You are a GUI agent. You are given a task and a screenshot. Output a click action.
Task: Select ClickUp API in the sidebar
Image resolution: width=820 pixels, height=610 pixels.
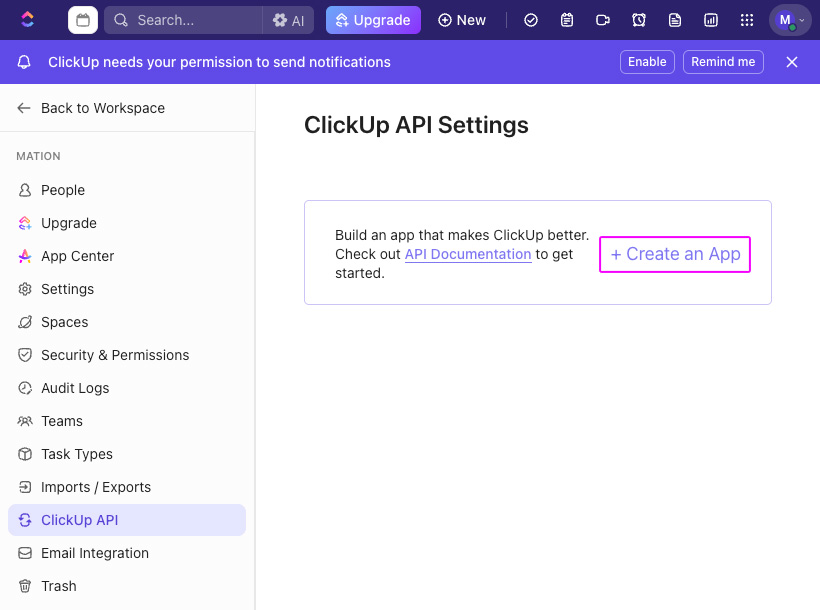coord(127,519)
